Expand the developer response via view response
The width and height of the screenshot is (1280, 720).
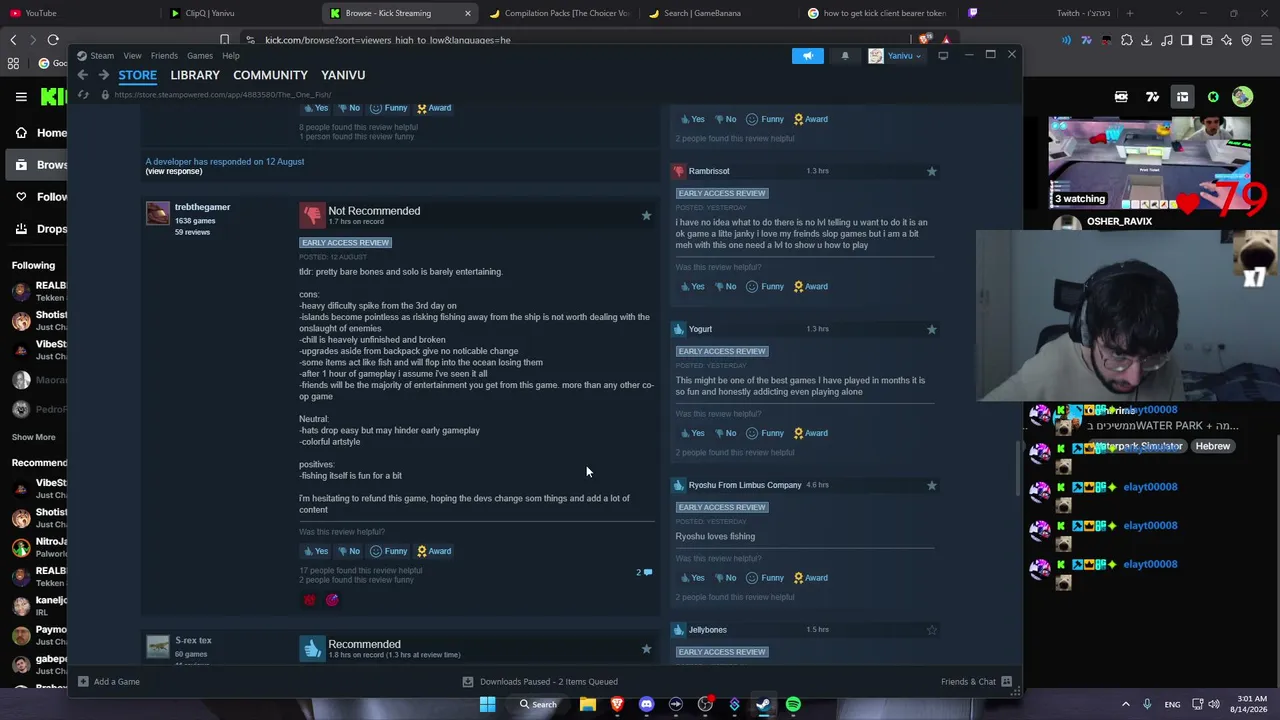point(174,171)
